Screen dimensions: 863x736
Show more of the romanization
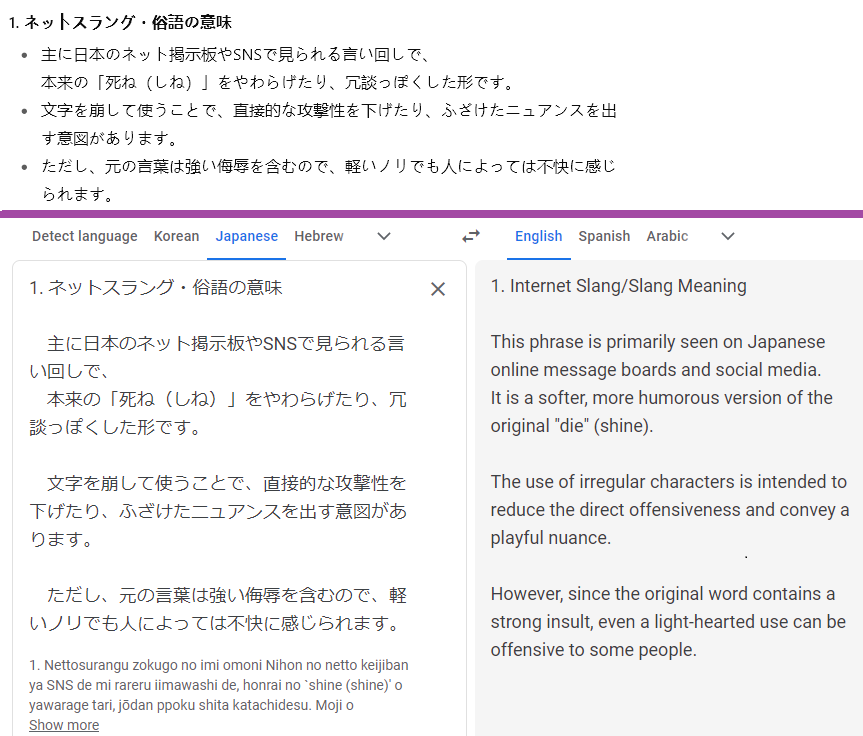(x=64, y=725)
